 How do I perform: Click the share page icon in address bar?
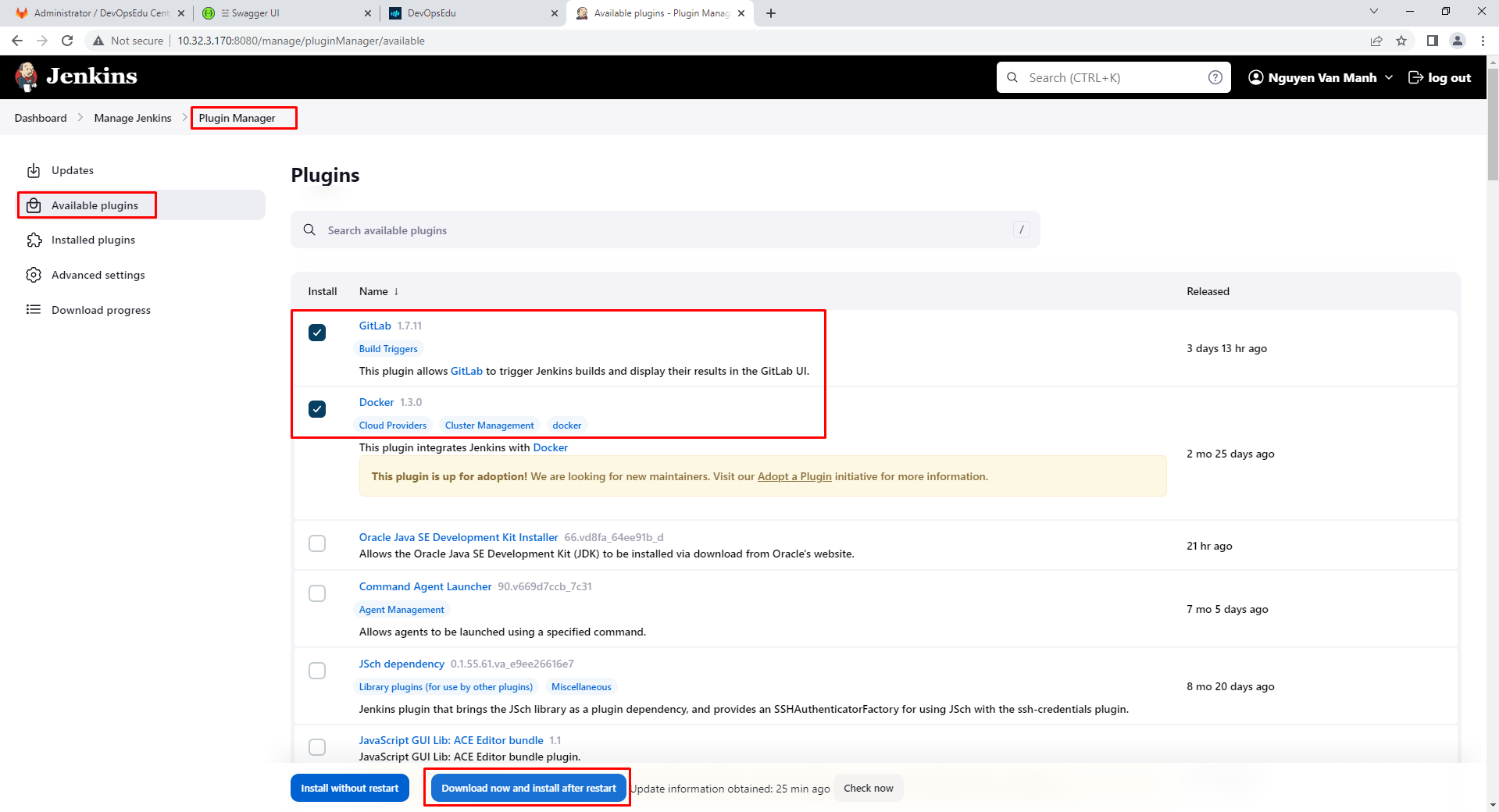pyautogui.click(x=1376, y=41)
